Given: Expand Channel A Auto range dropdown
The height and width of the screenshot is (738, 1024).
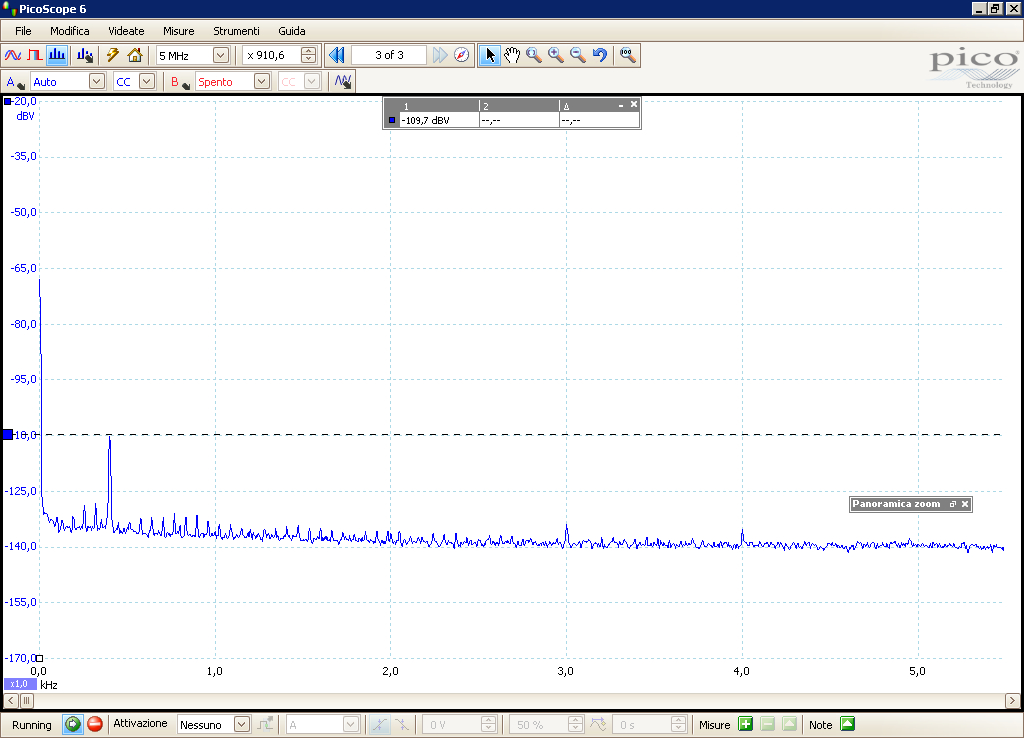Looking at the screenshot, I should [x=97, y=82].
